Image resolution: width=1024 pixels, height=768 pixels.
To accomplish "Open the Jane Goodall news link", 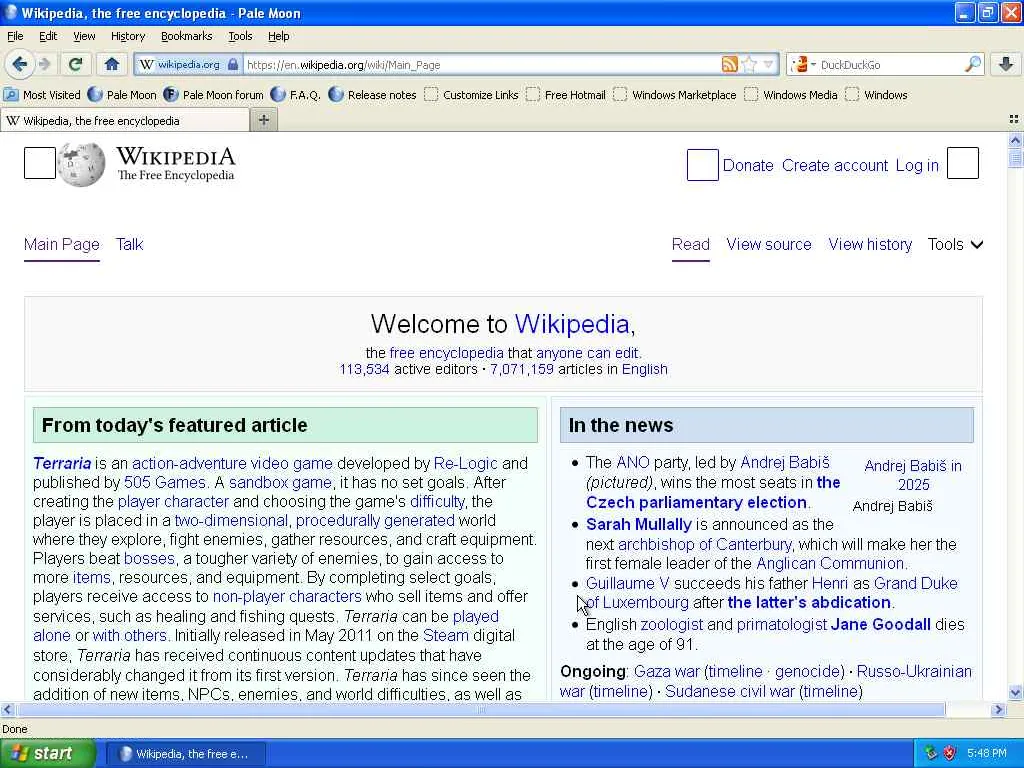I will (880, 624).
